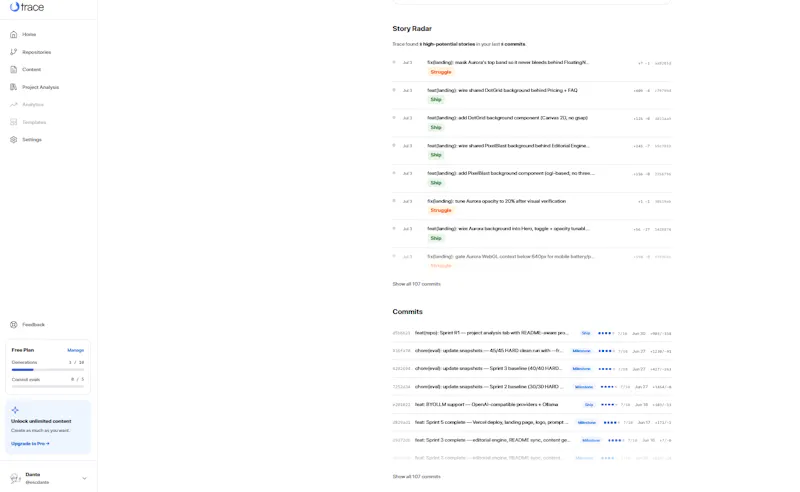Image resolution: width=800 pixels, height=492 pixels.
Task: Click the Feedback icon
Action: [x=14, y=325]
